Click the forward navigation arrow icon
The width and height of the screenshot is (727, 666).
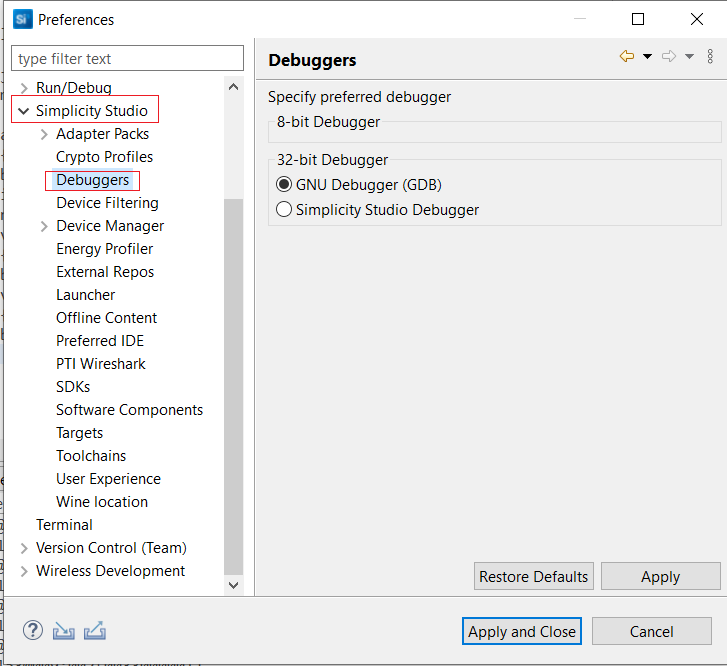(x=669, y=57)
